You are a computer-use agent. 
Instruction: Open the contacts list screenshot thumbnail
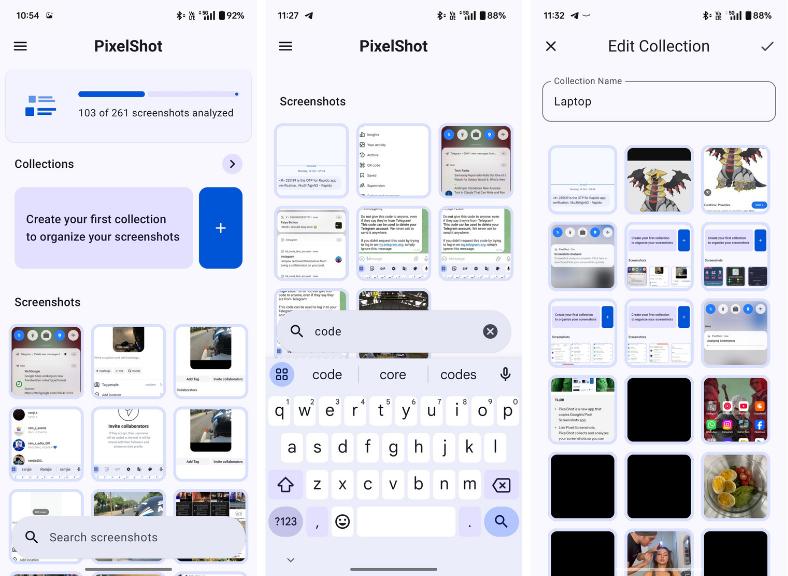46,443
